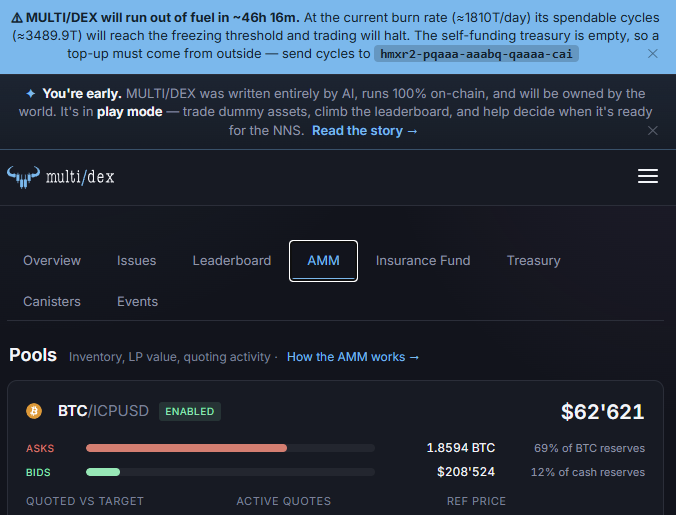This screenshot has height=515, width=676.
Task: Click the BIDS row label
Action: tap(38, 472)
